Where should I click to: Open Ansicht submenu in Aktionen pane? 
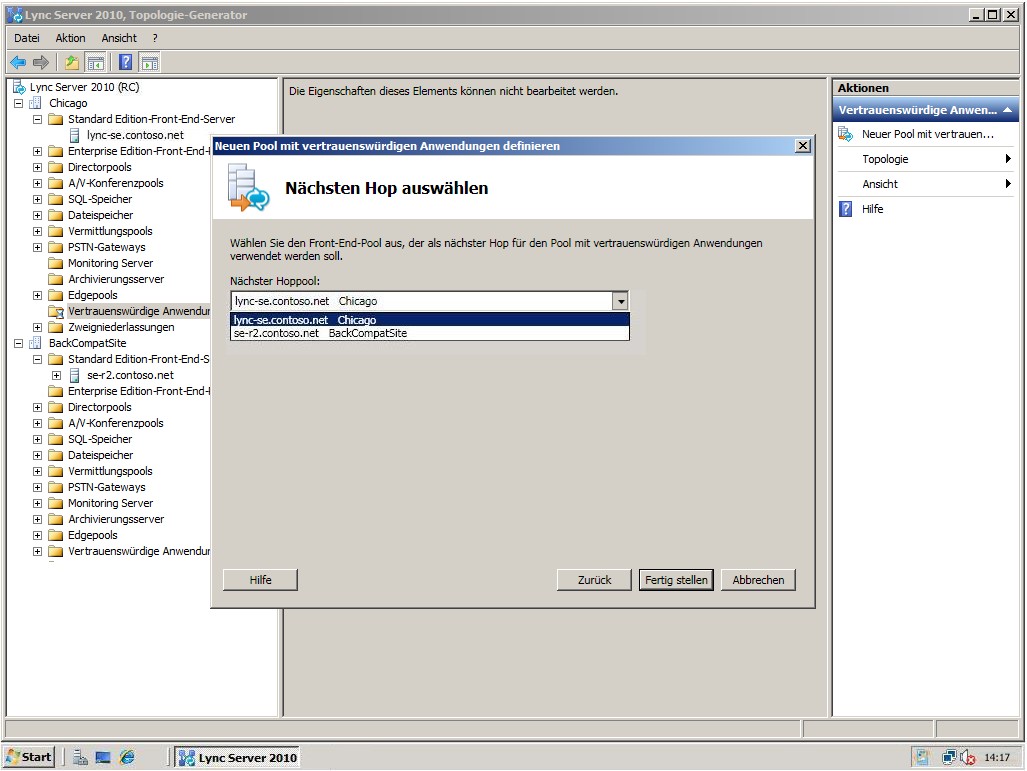[x=925, y=184]
